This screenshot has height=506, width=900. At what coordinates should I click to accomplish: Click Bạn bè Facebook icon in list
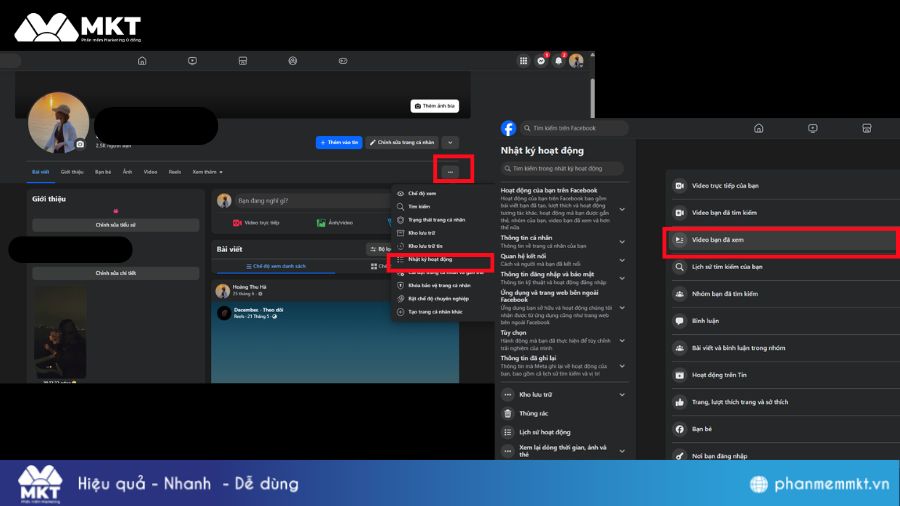pos(680,429)
